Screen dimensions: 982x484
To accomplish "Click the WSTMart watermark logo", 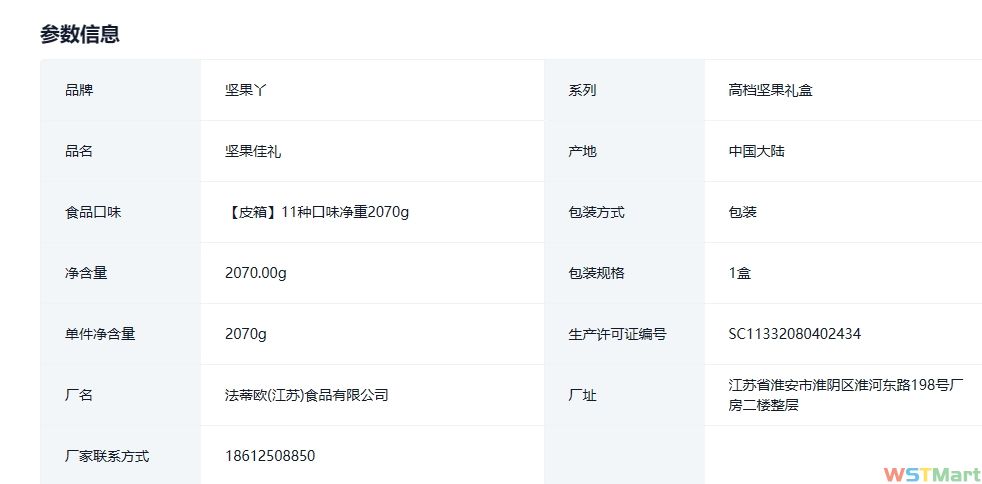I will click(x=932, y=472).
